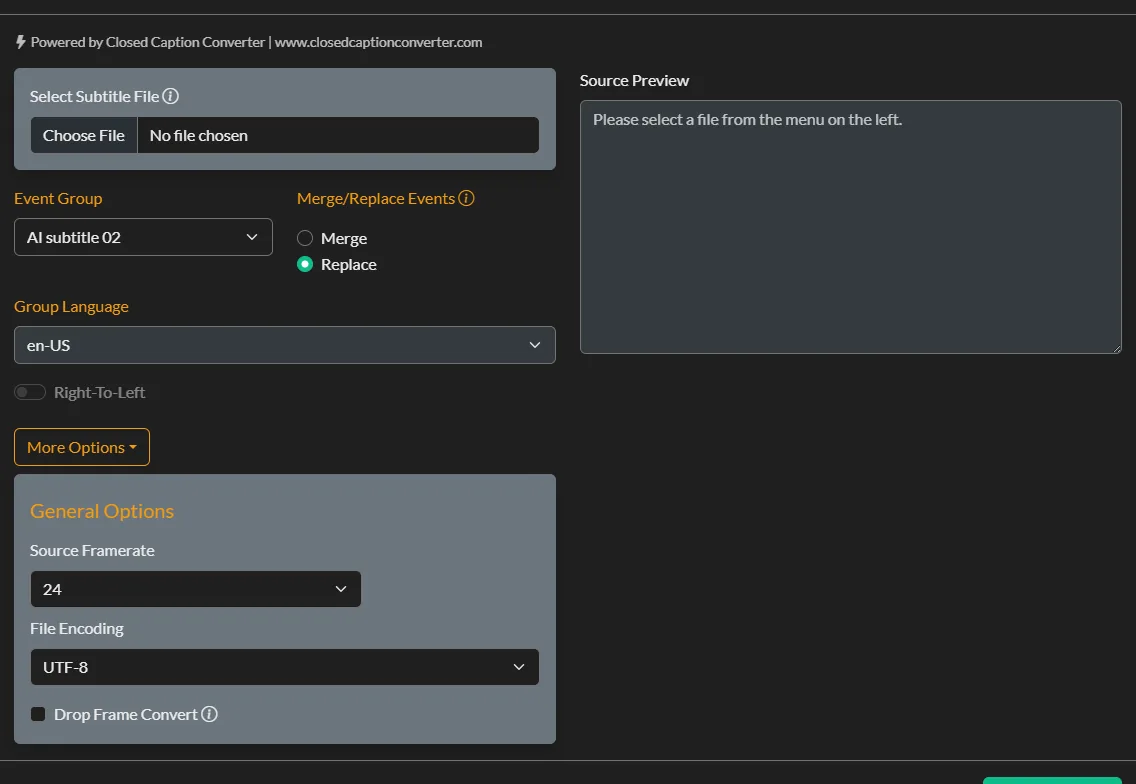Enable the Drop Frame Convert checkbox

(38, 714)
